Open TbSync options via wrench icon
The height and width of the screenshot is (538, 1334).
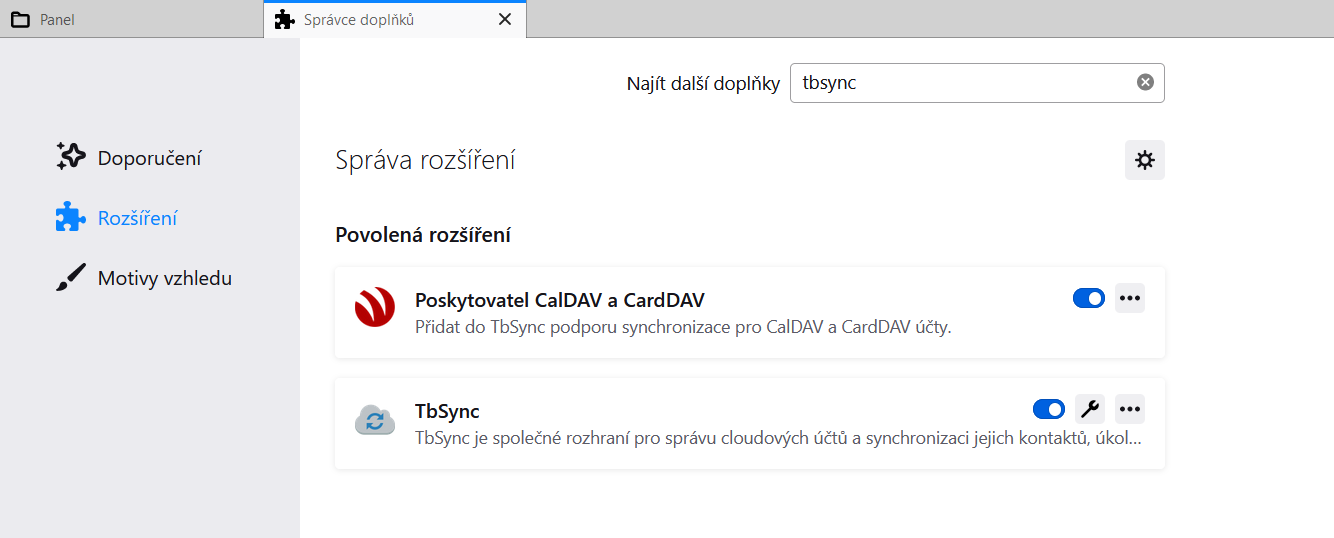pos(1090,408)
